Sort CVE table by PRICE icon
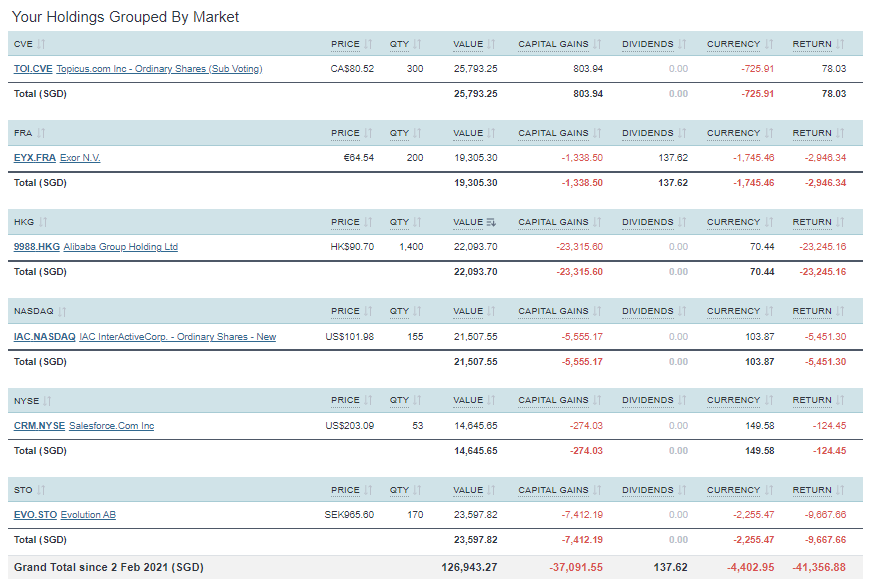This screenshot has width=871, height=580. tap(368, 44)
